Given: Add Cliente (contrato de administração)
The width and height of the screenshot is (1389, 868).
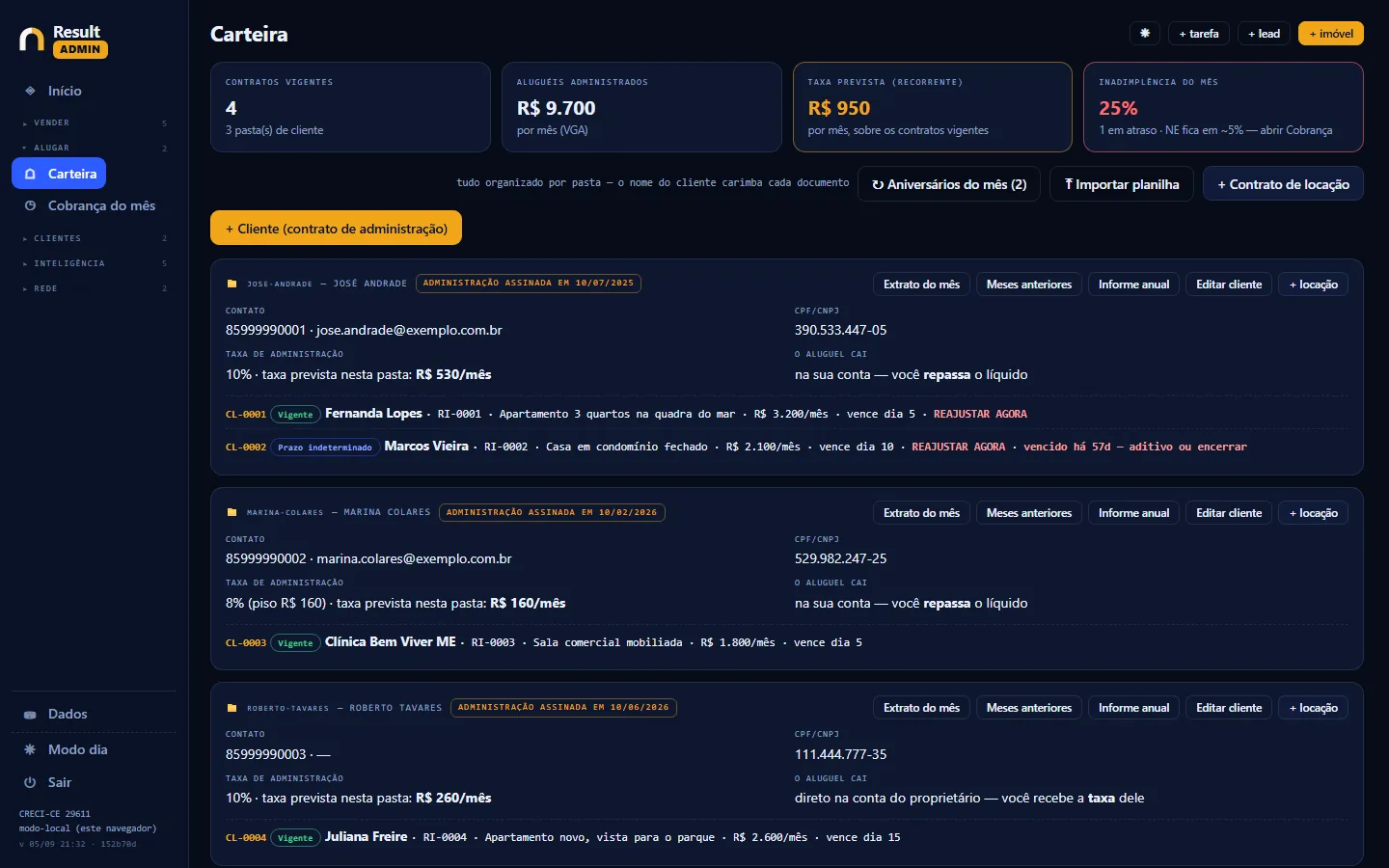Looking at the screenshot, I should (336, 229).
